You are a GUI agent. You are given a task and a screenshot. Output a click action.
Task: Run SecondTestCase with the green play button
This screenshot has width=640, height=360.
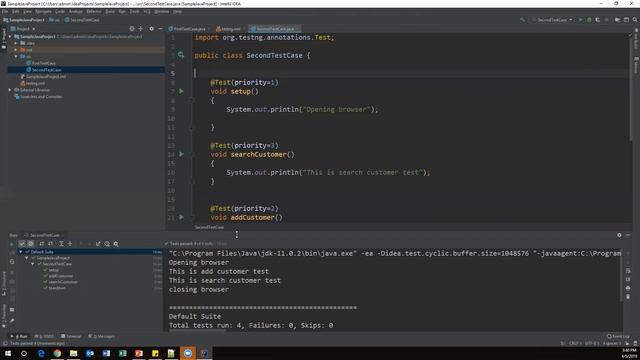580,20
